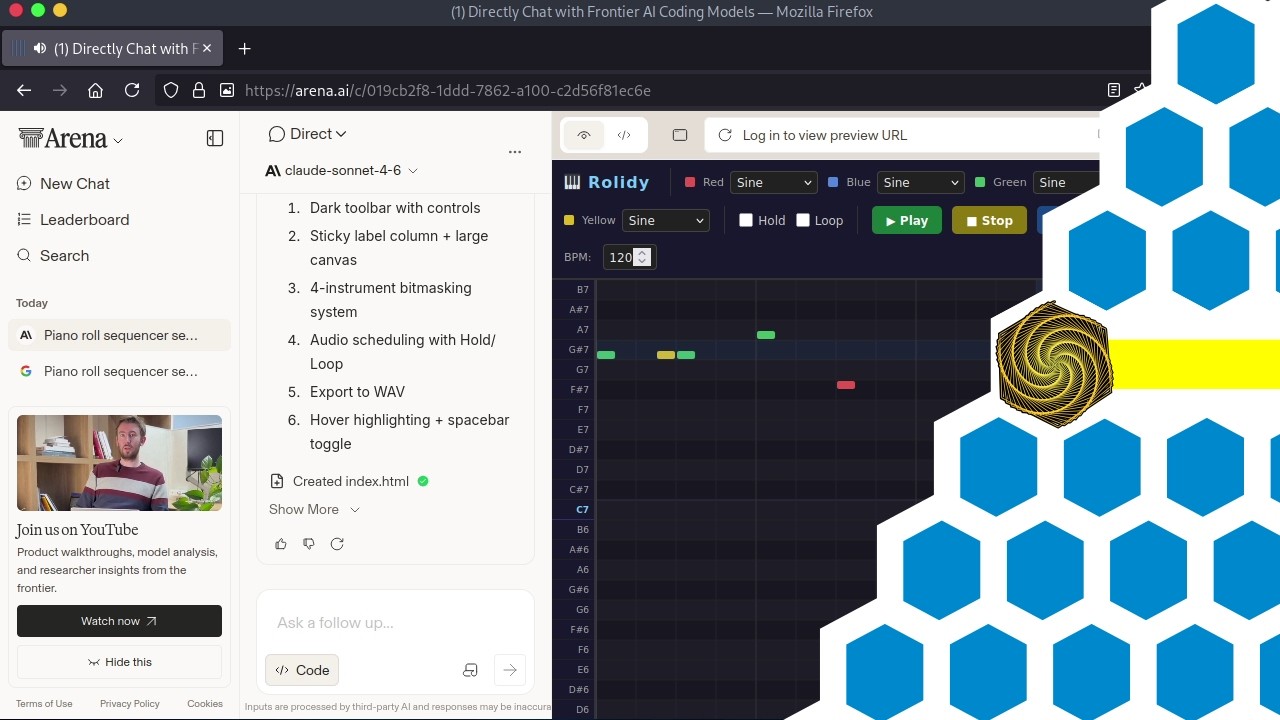1280x720 pixels.
Task: Click the page permissions image icon
Action: pyautogui.click(x=227, y=90)
